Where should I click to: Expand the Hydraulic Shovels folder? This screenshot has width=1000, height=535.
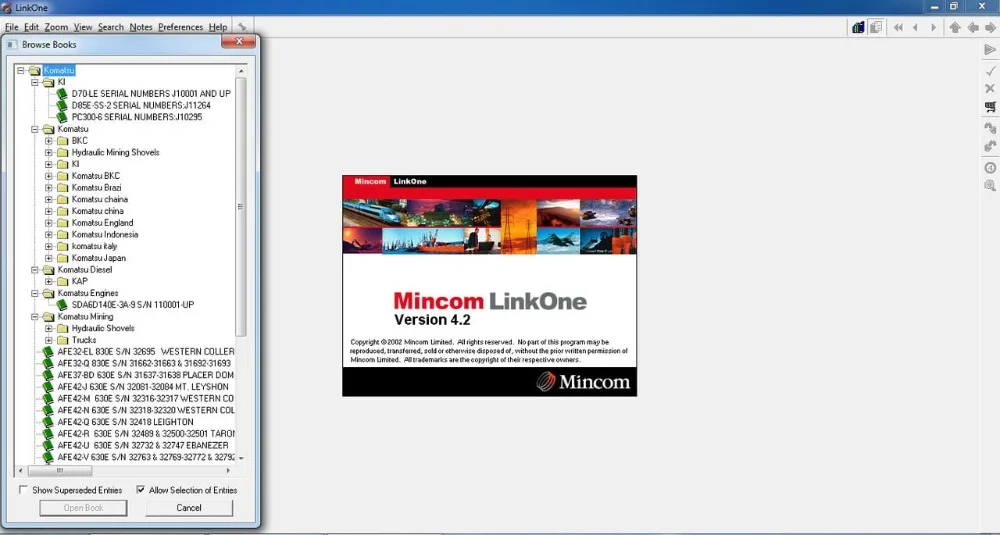[48, 328]
